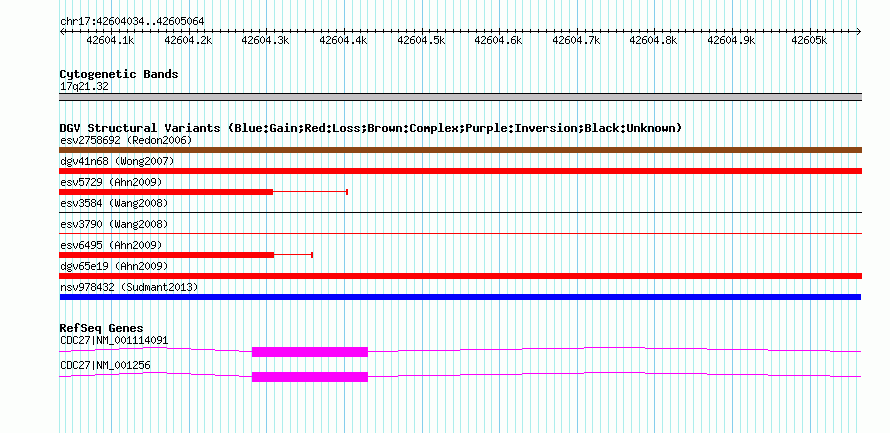
Task: Click the esv6495 (Ahn2009) label
Action: point(111,245)
